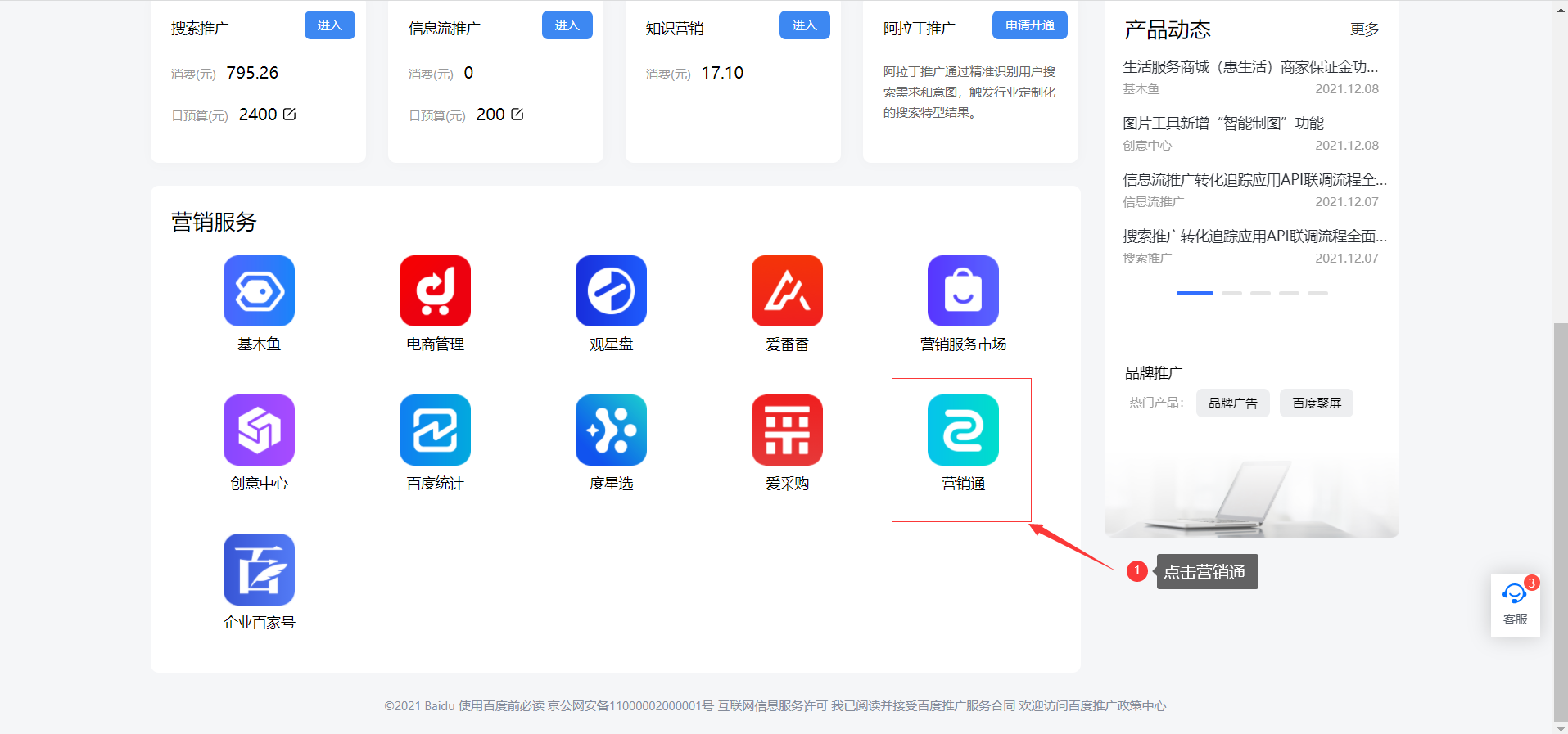Open the 营销服务市场 shopping bag icon
The image size is (1568, 734).
963,290
